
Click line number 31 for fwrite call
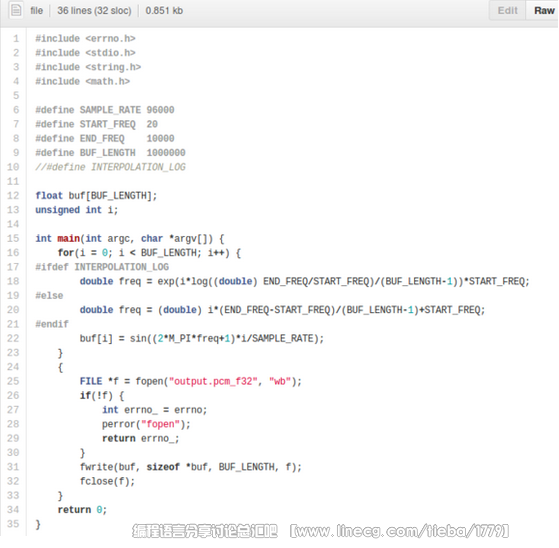pyautogui.click(x=13, y=467)
